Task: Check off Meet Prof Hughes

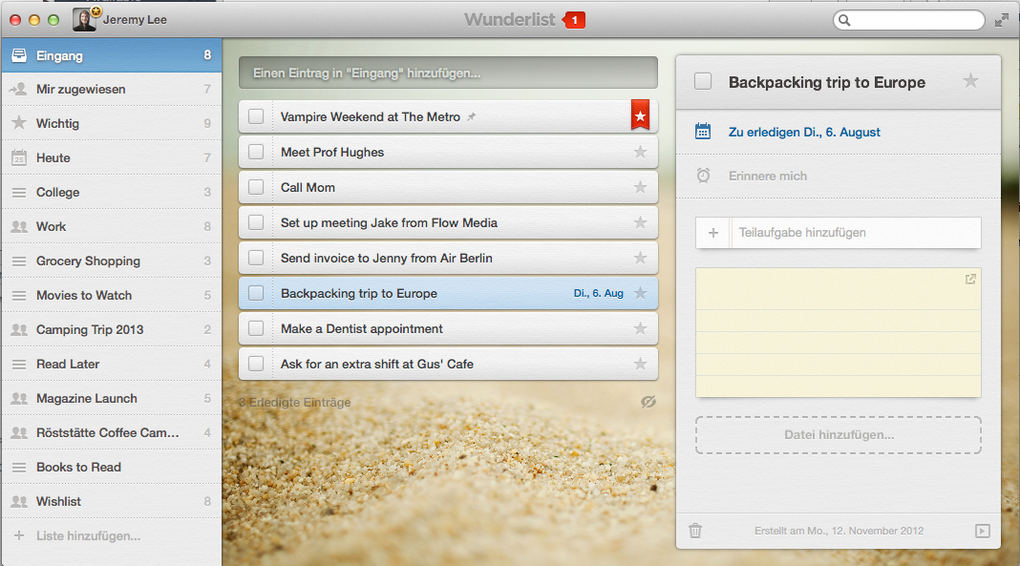Action: click(x=256, y=152)
